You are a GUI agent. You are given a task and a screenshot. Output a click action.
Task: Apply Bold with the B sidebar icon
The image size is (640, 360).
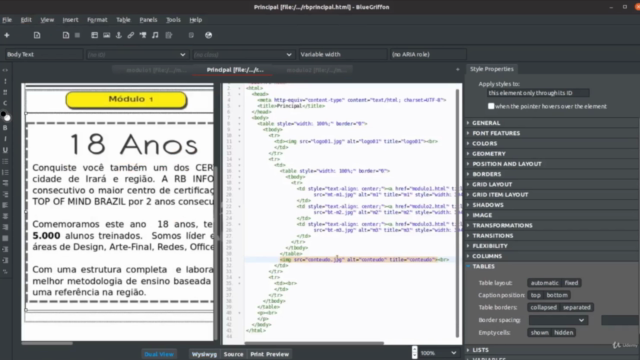[x=5, y=128]
